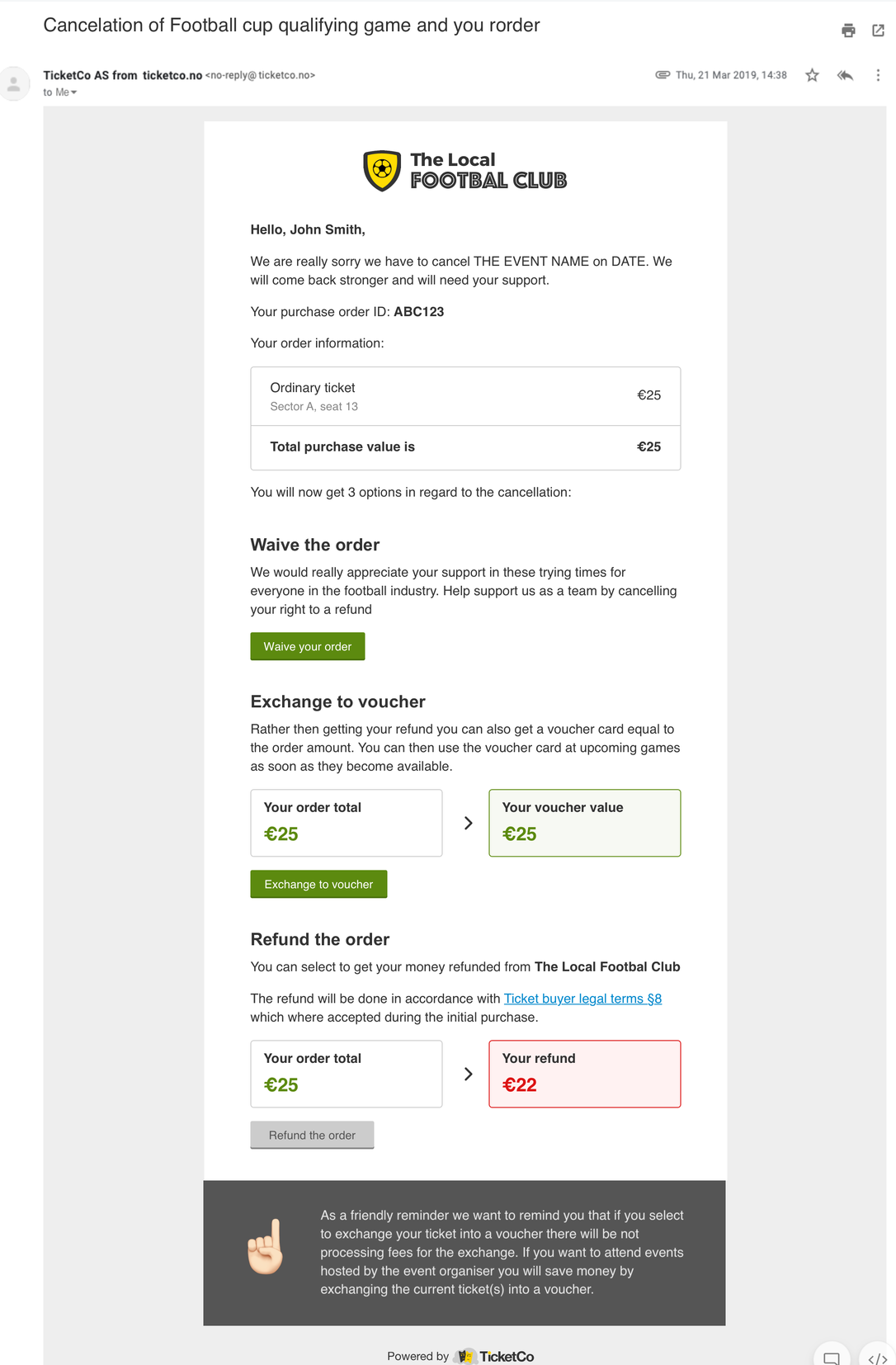Click The Local Footbal Club logo
The image size is (896, 1365).
coord(465,171)
